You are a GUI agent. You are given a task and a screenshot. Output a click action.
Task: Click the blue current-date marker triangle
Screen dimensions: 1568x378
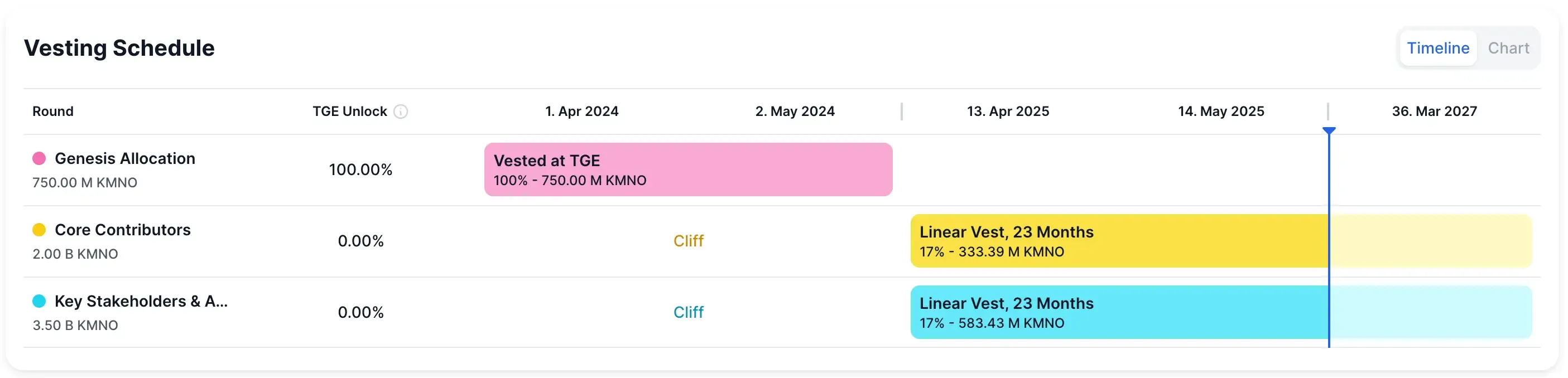(x=1329, y=130)
